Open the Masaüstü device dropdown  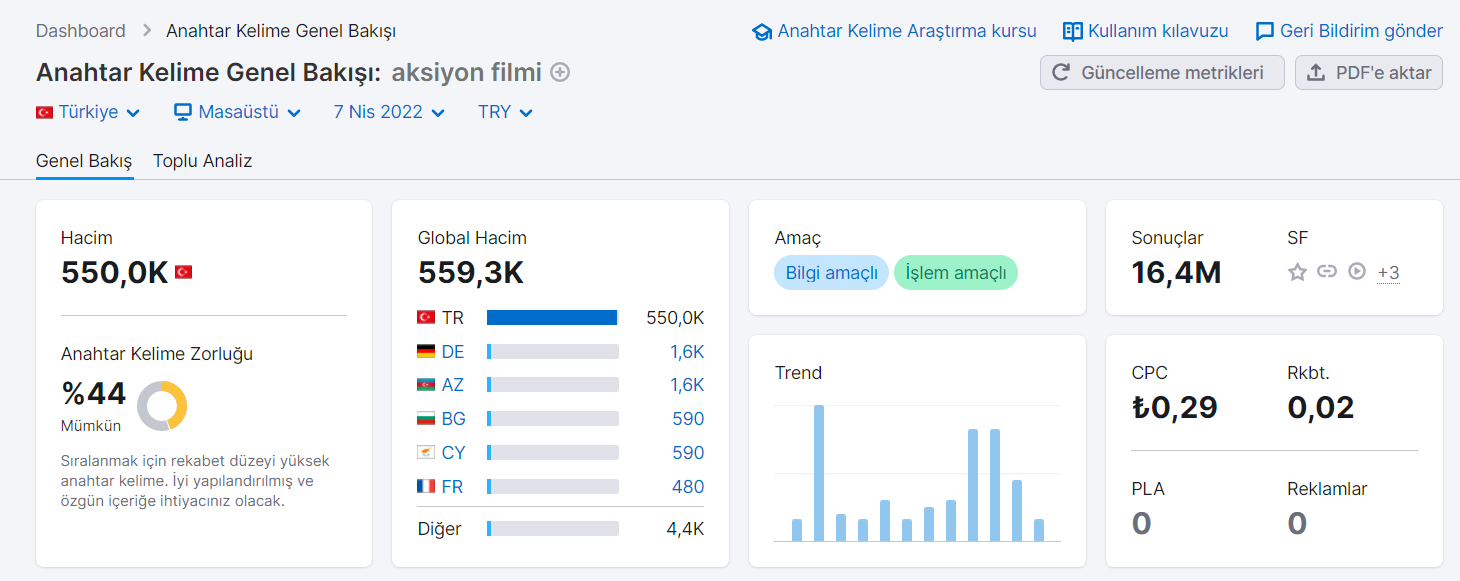pyautogui.click(x=238, y=112)
